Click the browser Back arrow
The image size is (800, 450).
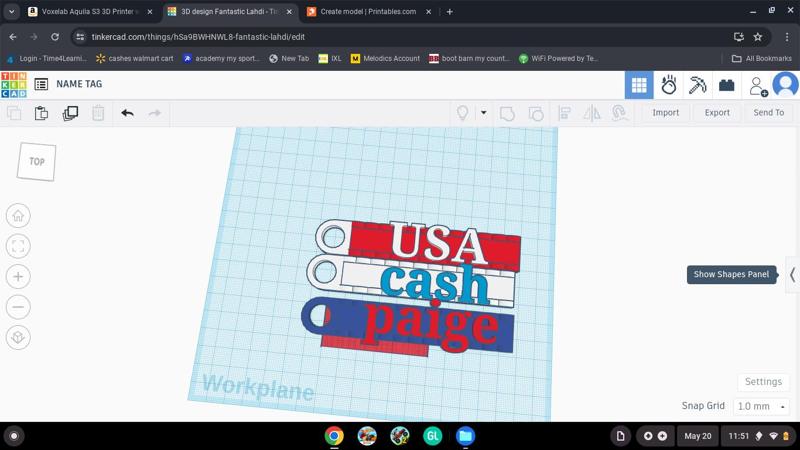[13, 37]
